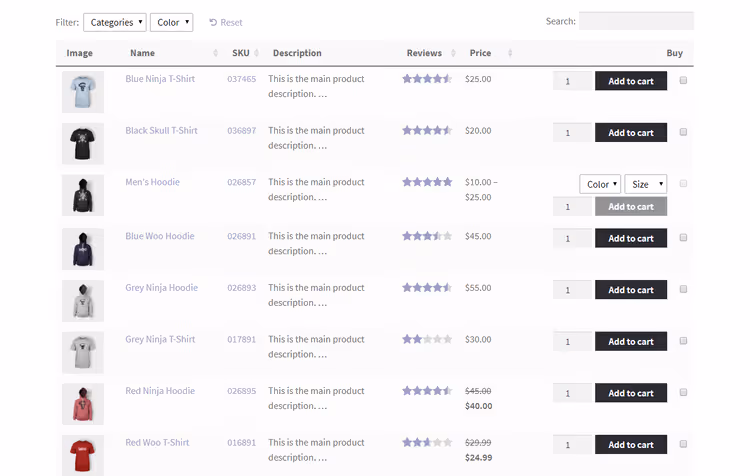This screenshot has height=476, width=750.
Task: Tick the checkbox for Red Woo T-Shirt
Action: click(683, 444)
